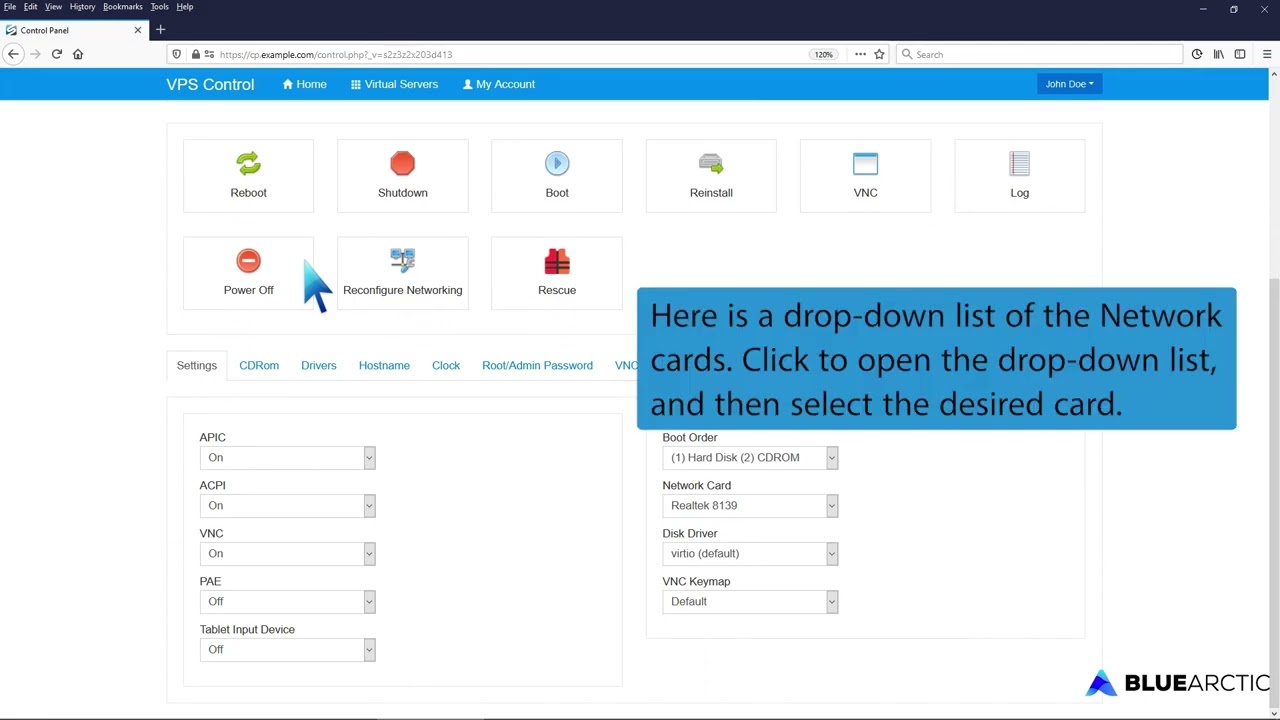Go to the browser home page
The width and height of the screenshot is (1280, 720).
[78, 54]
